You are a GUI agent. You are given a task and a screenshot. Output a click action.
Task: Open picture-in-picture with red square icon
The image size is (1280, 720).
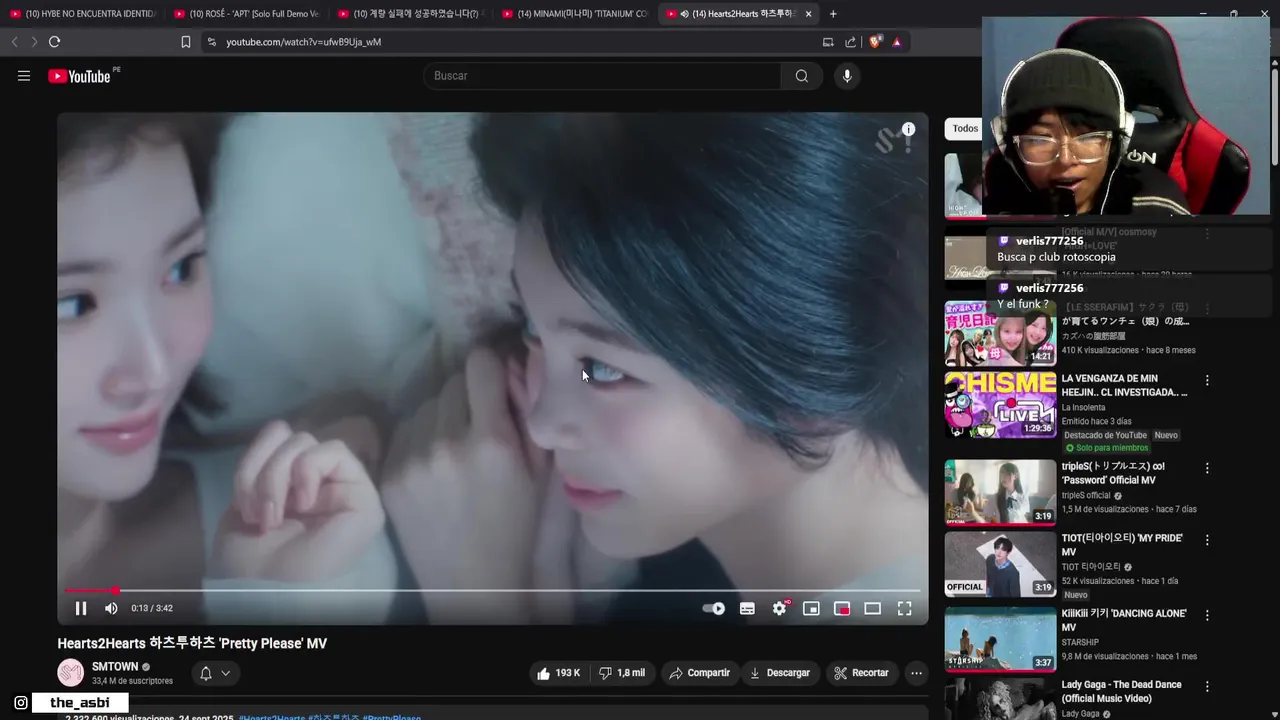(x=842, y=608)
